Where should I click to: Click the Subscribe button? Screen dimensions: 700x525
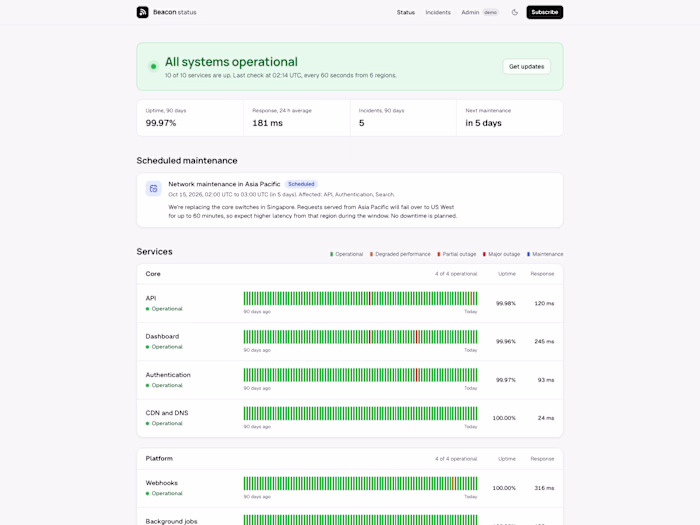pos(545,12)
